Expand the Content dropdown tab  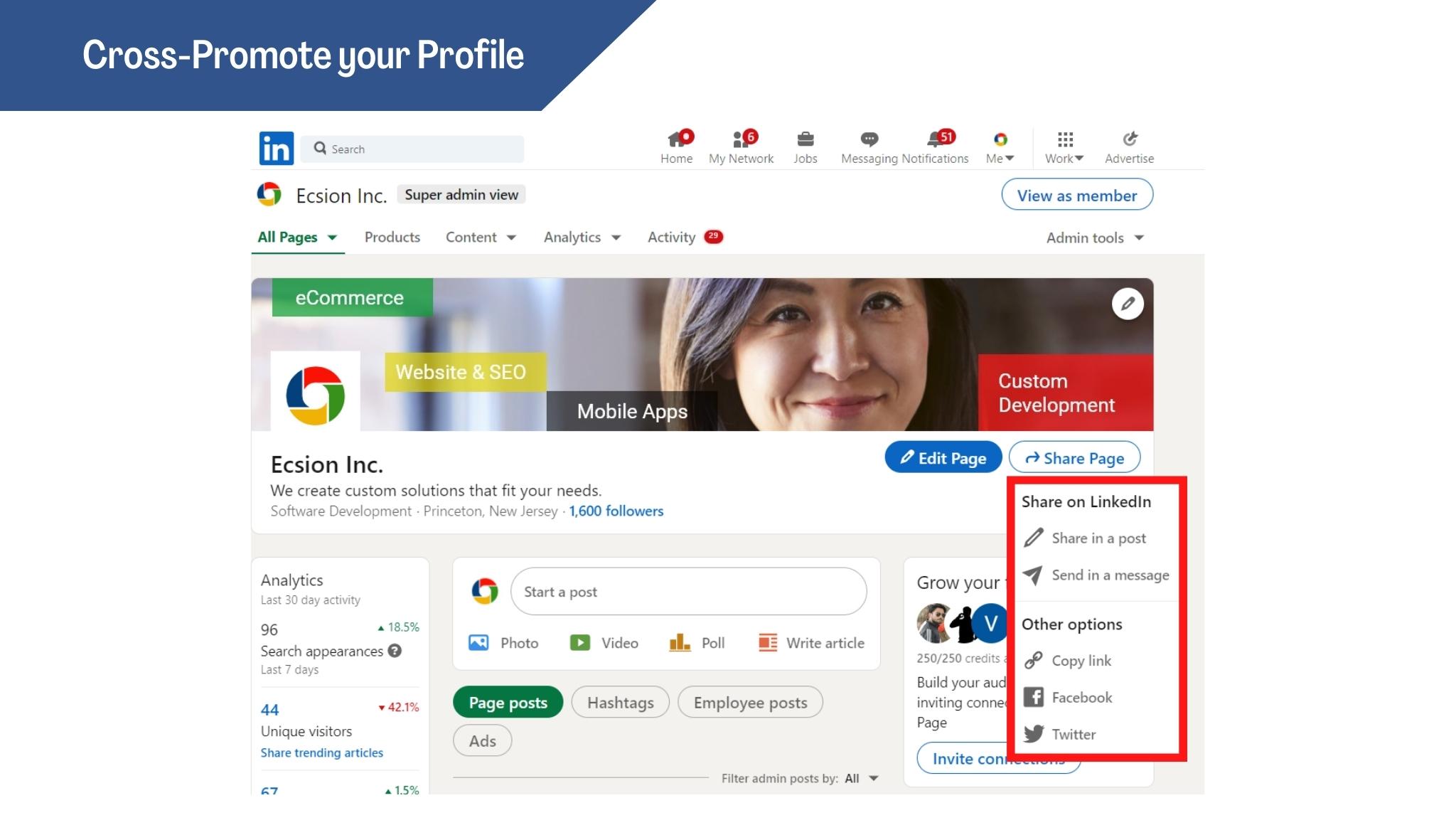[481, 238]
